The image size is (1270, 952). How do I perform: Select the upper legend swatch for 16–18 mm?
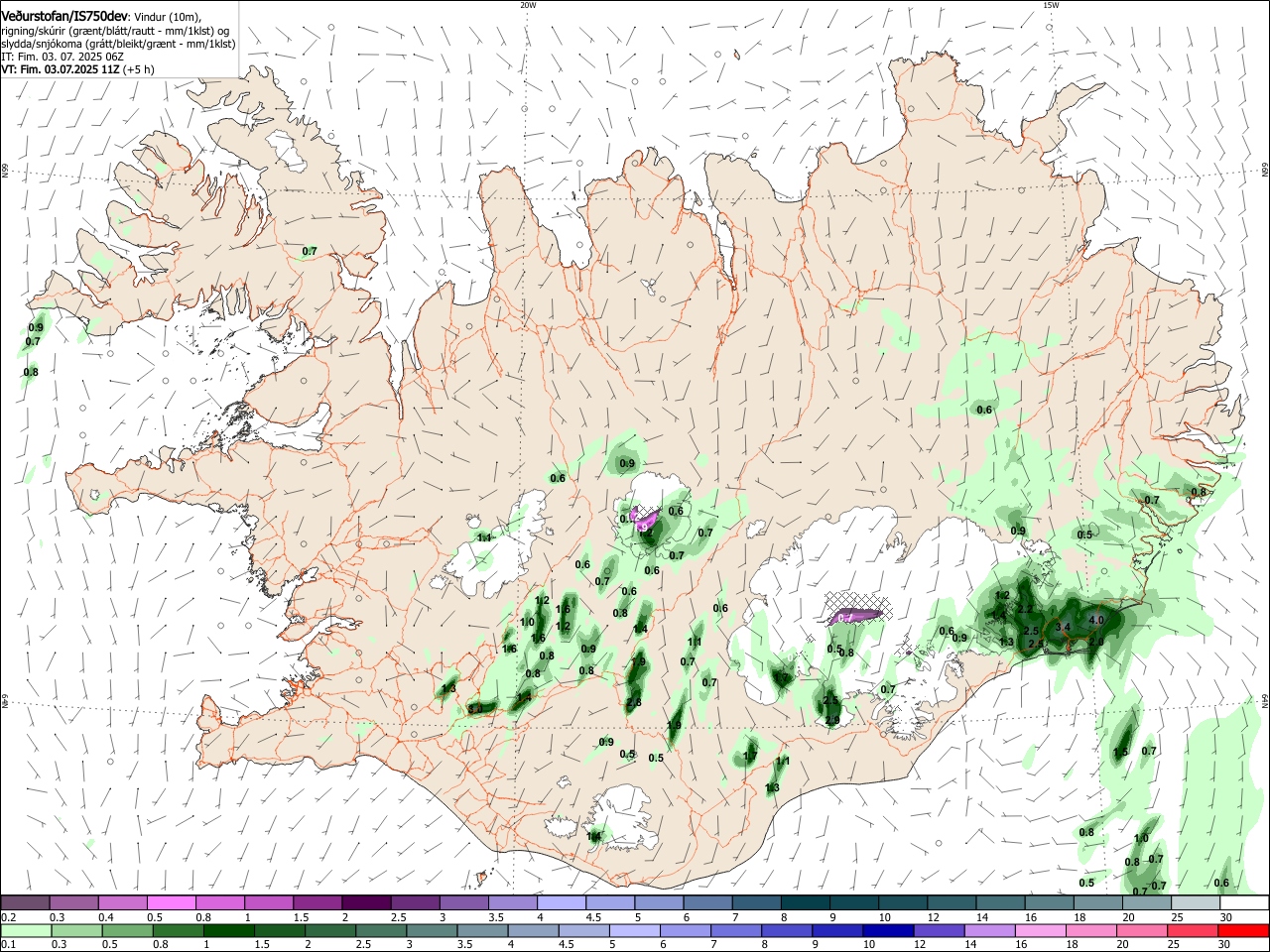tap(1050, 903)
